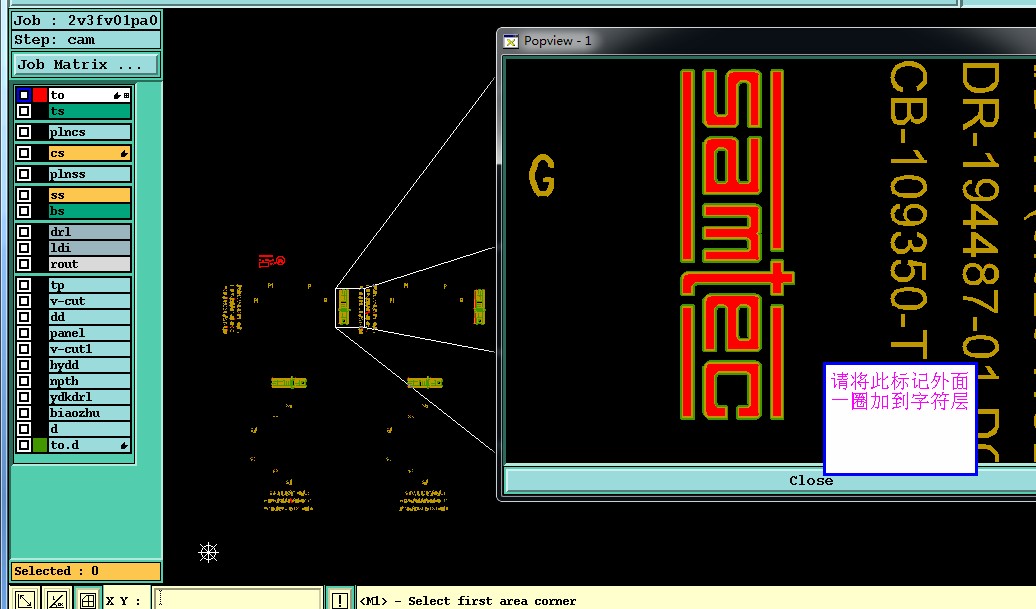Select layer name 'dd'
This screenshot has height=609, width=1036.
click(x=89, y=317)
